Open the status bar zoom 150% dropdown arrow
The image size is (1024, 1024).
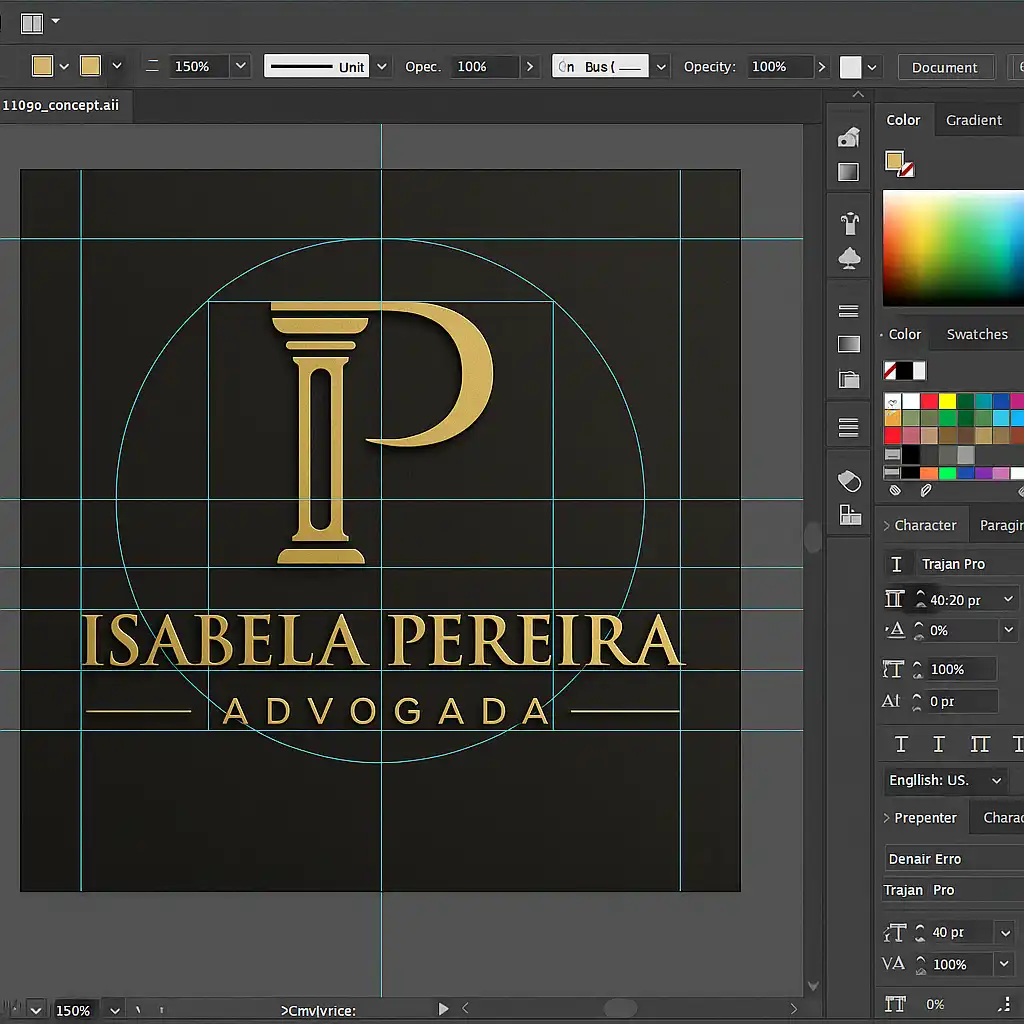[x=115, y=1010]
